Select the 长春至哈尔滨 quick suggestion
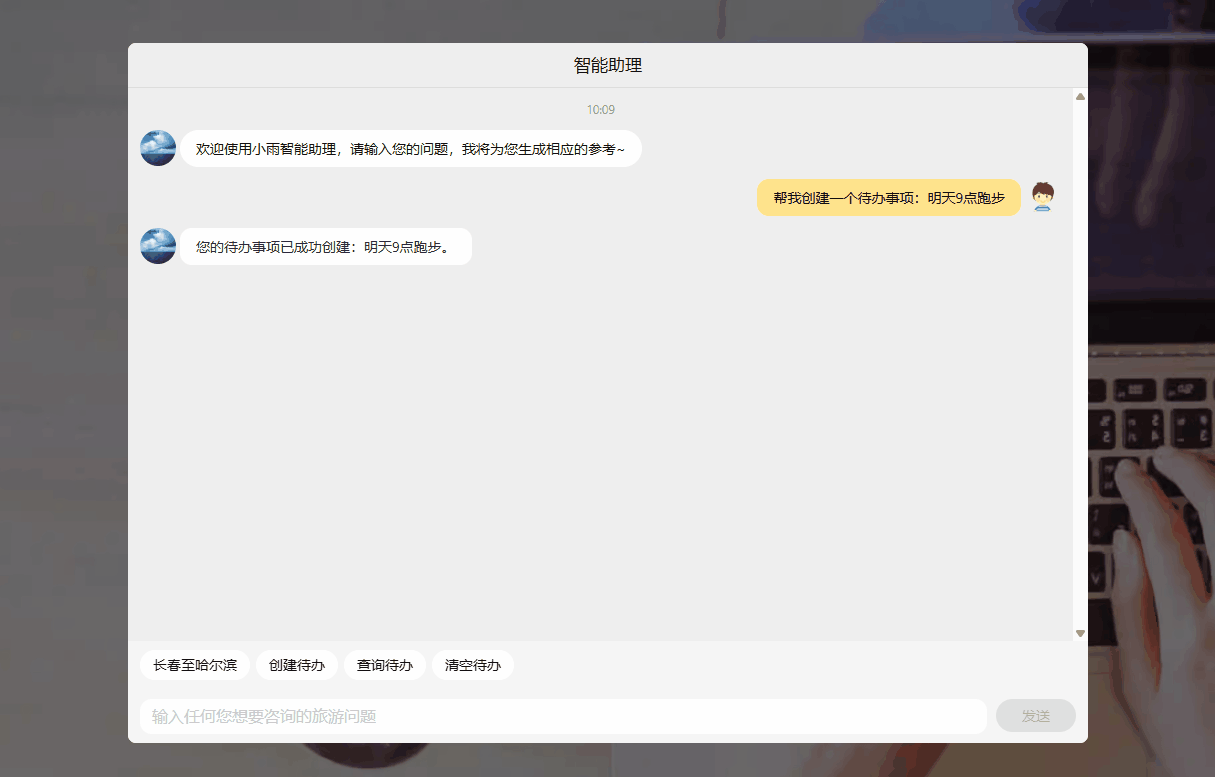Image resolution: width=1215 pixels, height=777 pixels. pyautogui.click(x=195, y=665)
